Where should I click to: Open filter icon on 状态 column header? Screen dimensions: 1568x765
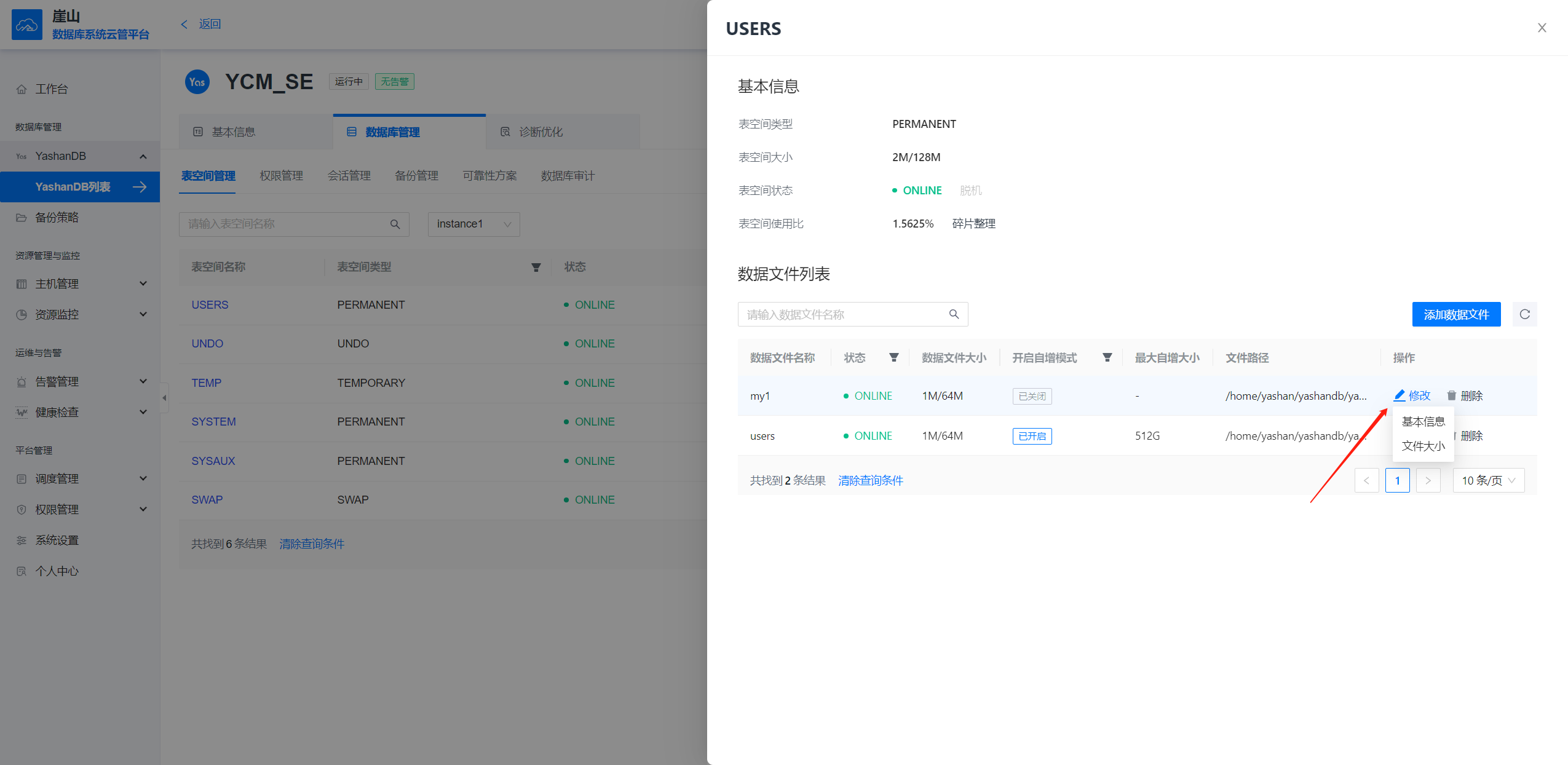(x=893, y=357)
